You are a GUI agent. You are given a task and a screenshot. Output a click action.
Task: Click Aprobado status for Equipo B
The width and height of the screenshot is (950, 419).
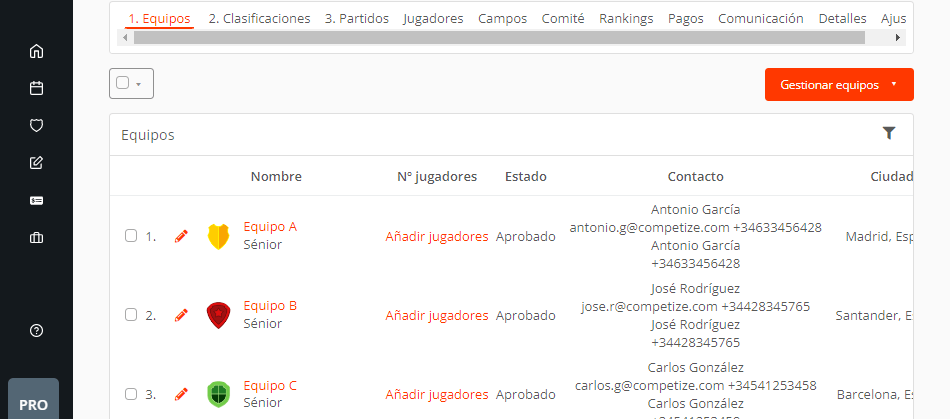pyautogui.click(x=525, y=315)
